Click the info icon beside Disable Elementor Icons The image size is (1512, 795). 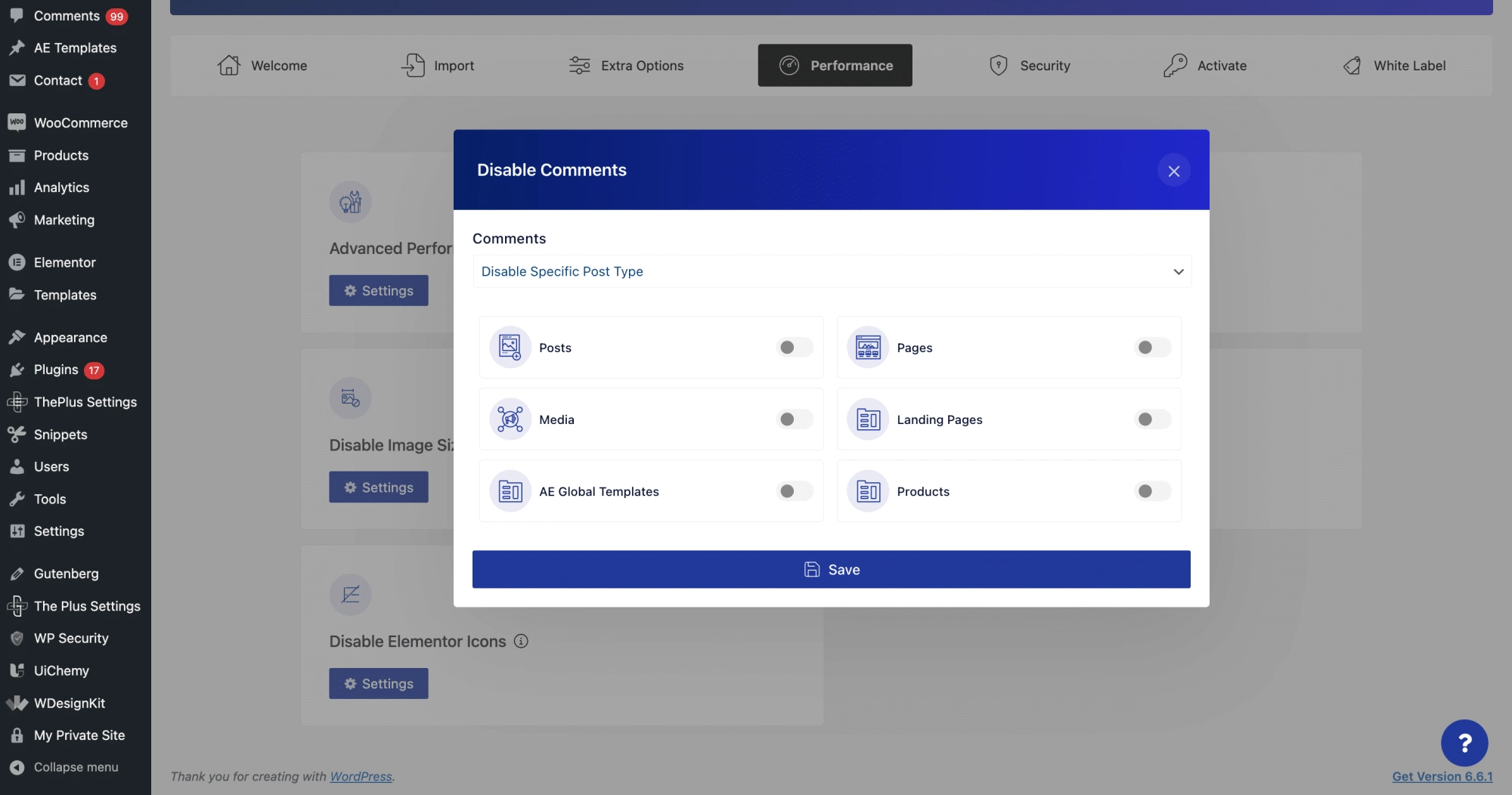click(521, 642)
